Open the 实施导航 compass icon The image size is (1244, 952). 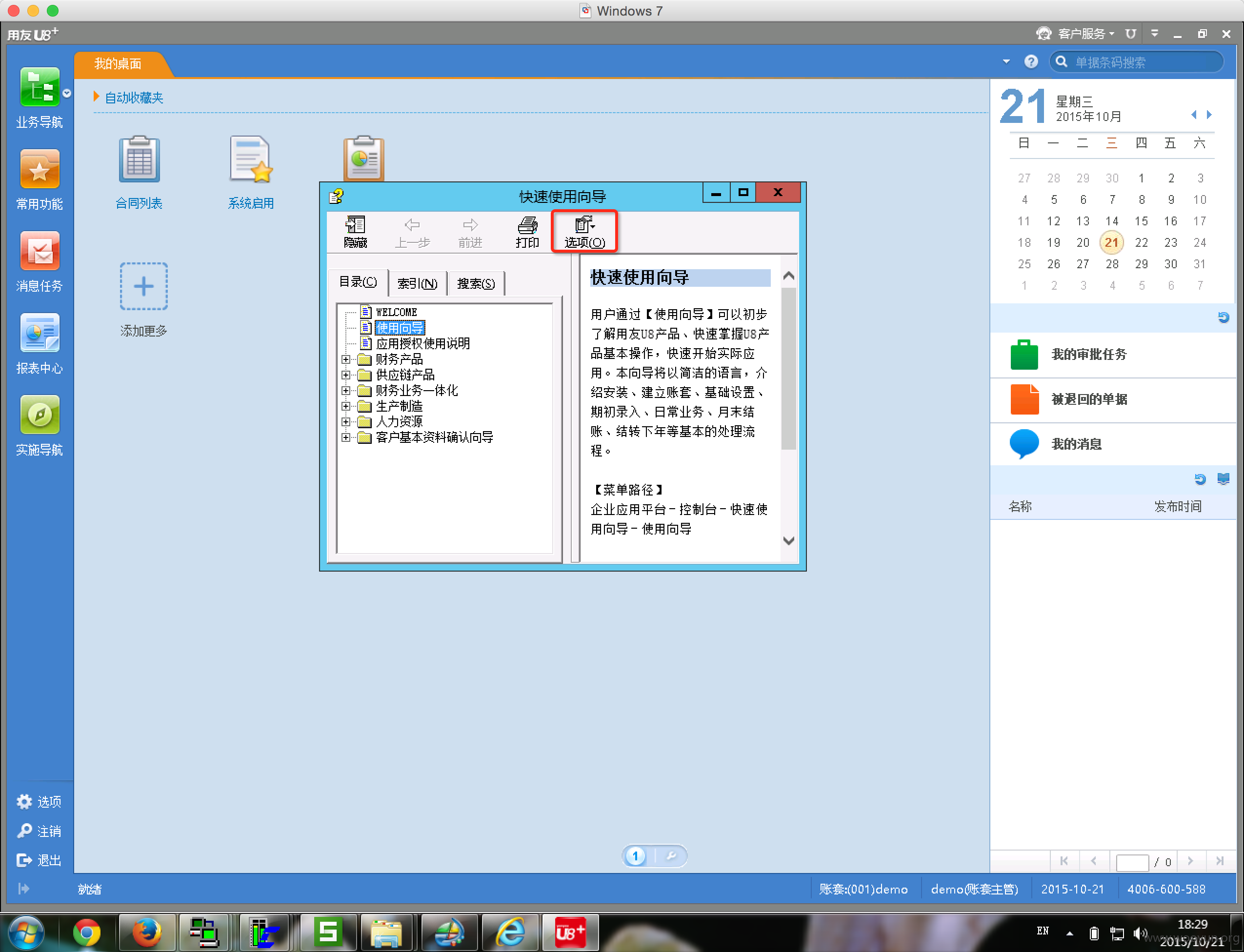point(39,415)
